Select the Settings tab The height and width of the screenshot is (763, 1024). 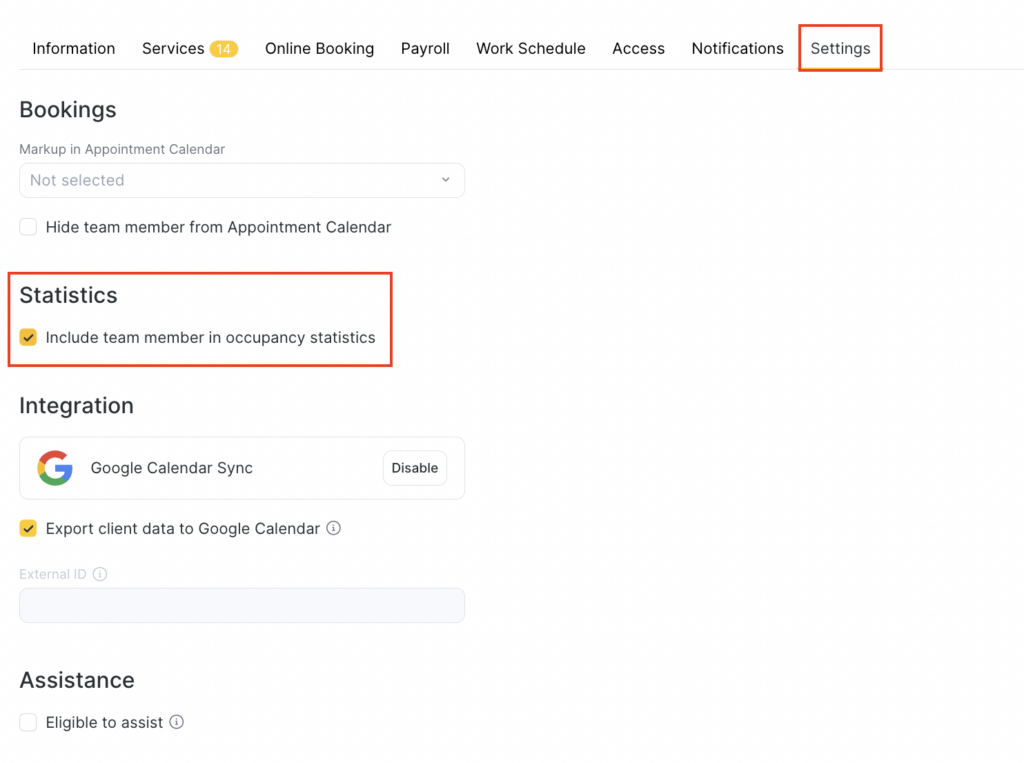pyautogui.click(x=840, y=48)
